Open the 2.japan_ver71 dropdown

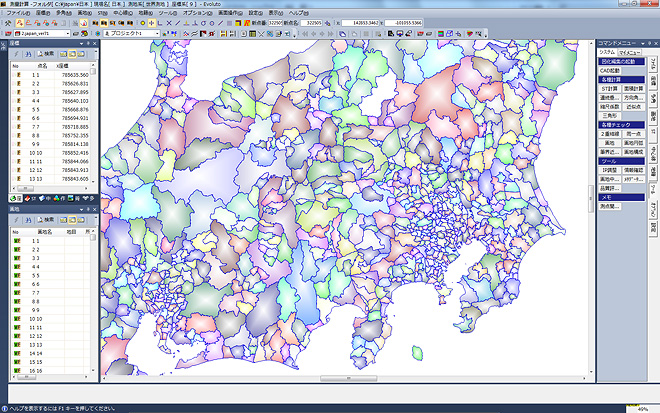coord(68,33)
